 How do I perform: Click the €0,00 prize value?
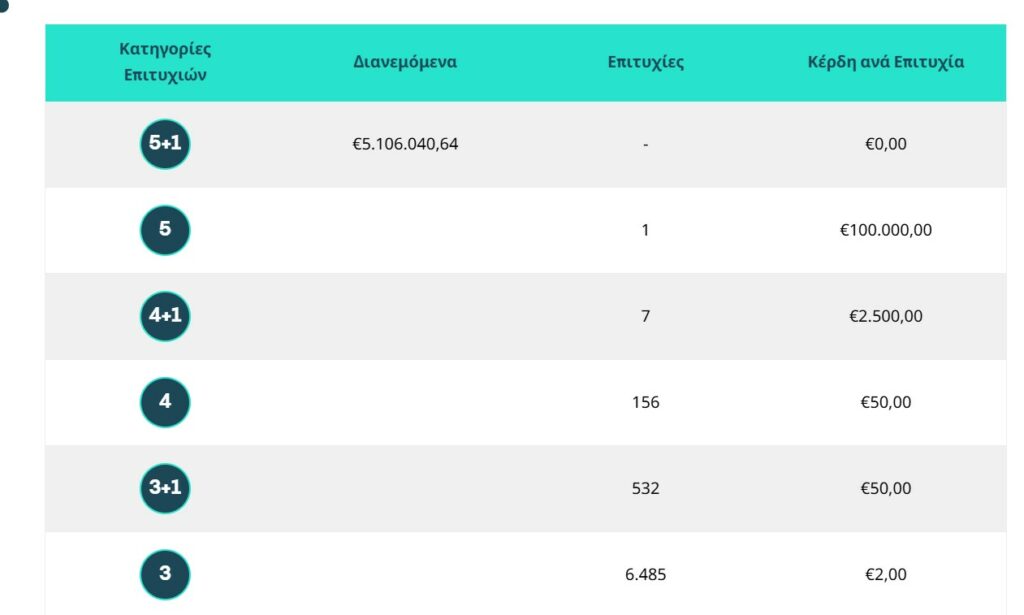[885, 144]
